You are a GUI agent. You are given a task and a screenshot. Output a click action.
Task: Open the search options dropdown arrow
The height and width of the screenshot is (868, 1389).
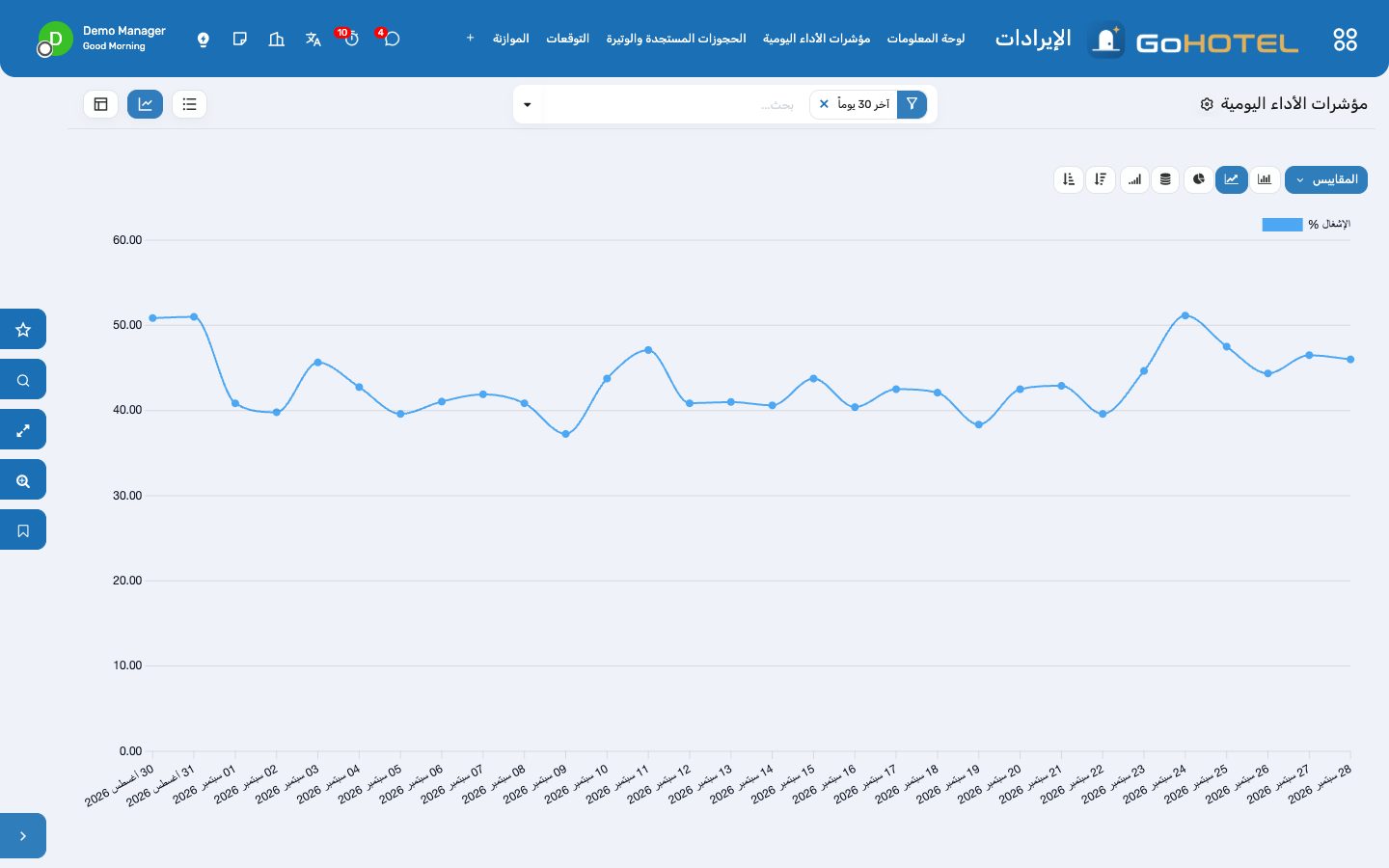tap(528, 104)
